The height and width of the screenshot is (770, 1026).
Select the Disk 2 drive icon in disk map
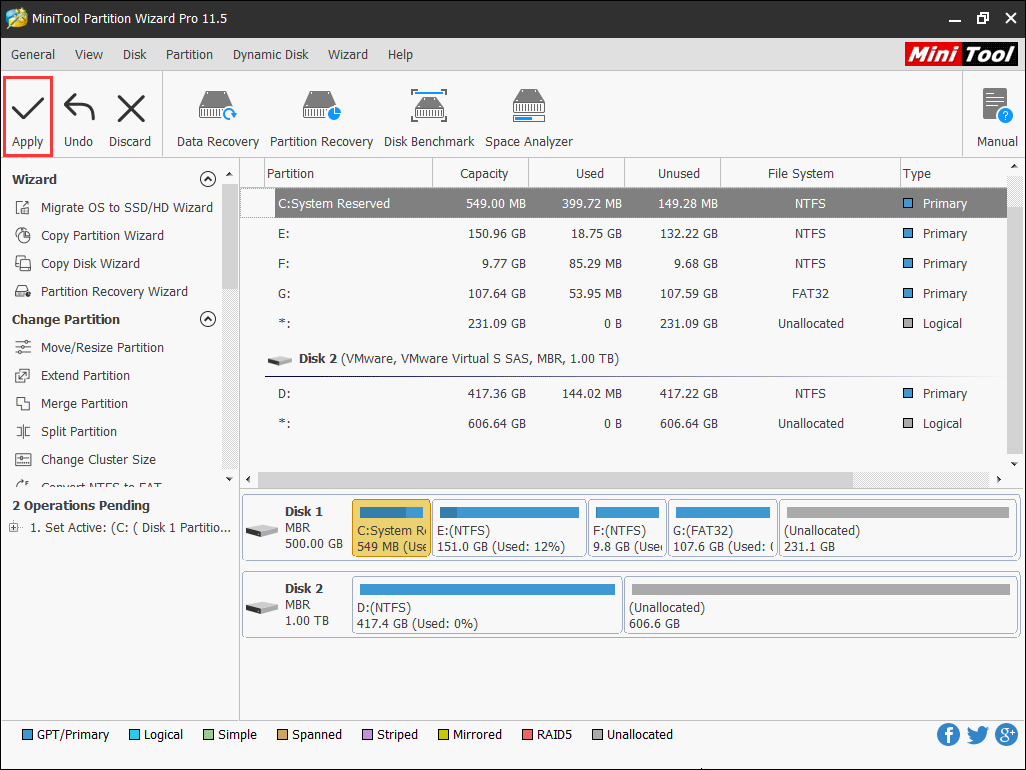pos(262,607)
